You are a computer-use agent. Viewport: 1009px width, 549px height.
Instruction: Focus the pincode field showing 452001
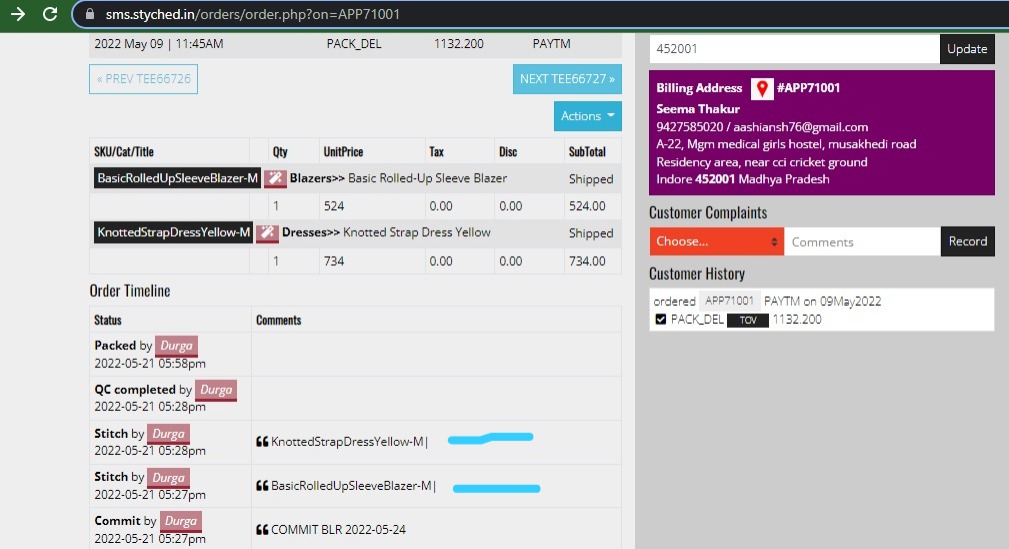pyautogui.click(x=795, y=49)
